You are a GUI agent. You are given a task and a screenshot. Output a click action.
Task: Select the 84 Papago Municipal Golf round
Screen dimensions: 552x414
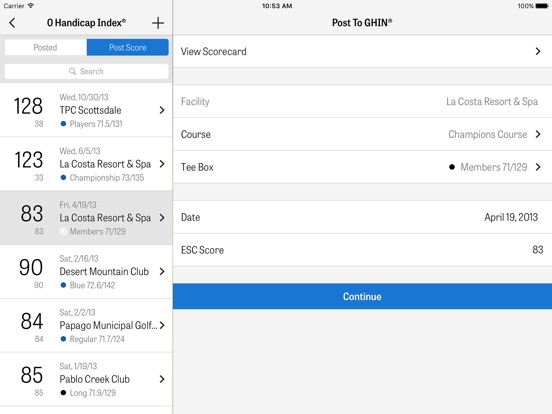(x=86, y=325)
